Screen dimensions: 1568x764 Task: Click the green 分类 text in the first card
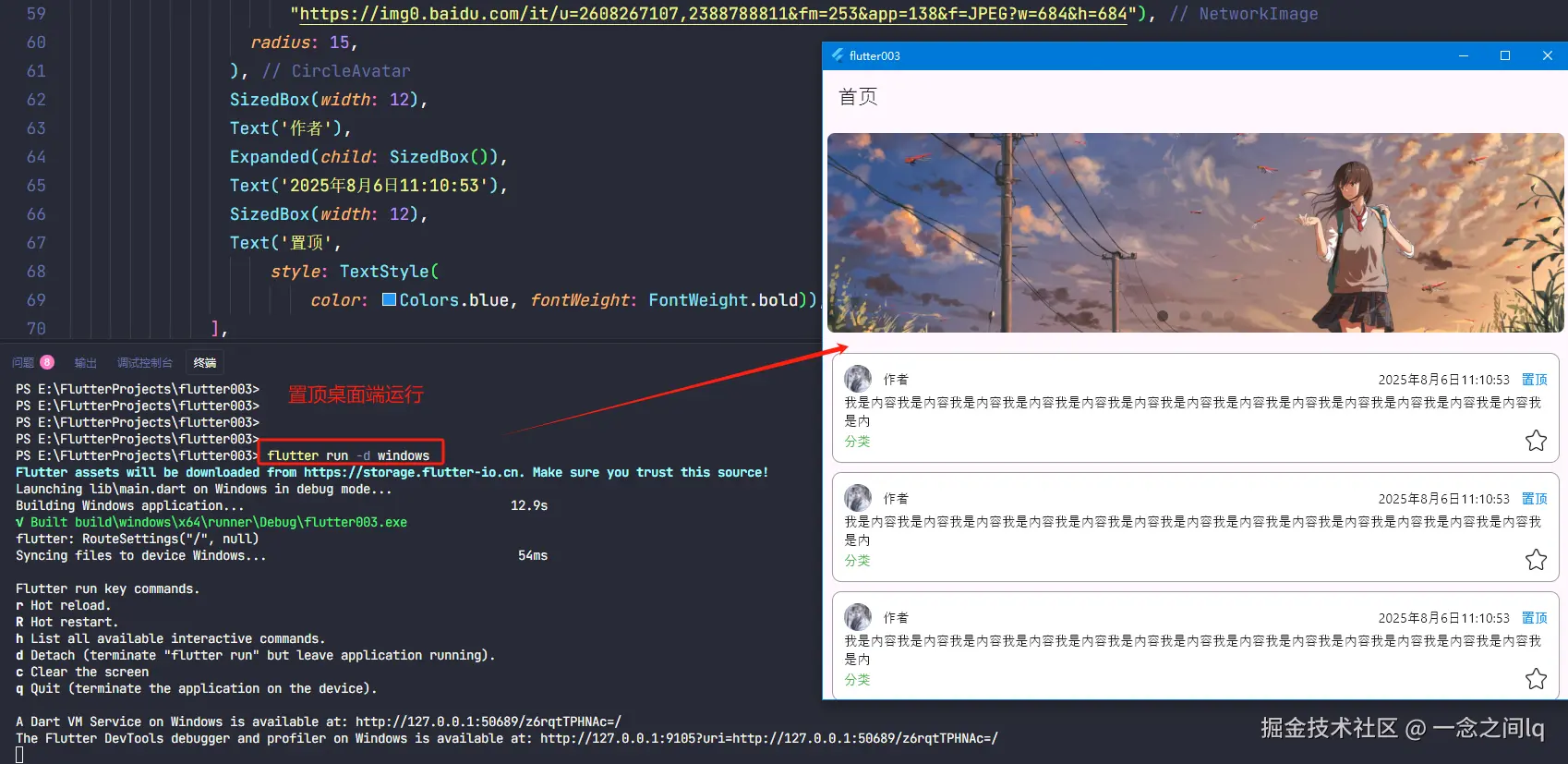[858, 442]
